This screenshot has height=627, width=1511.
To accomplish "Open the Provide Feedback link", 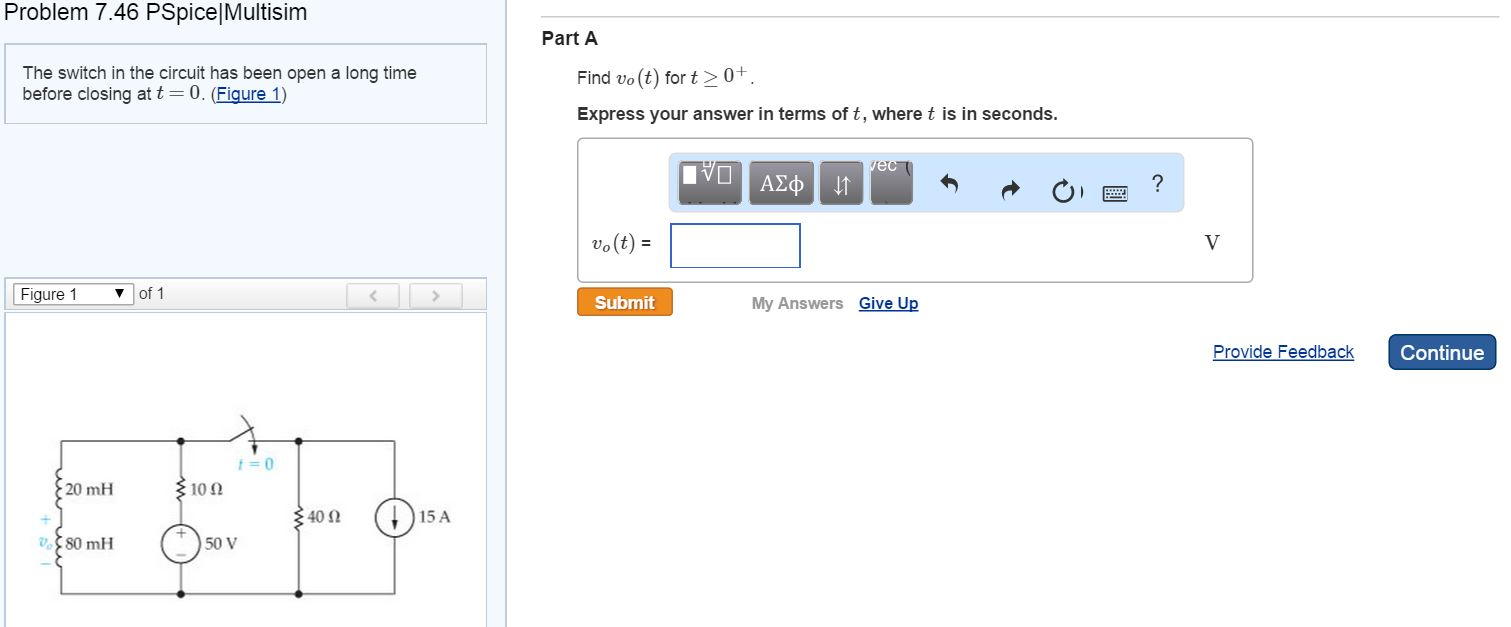I will pyautogui.click(x=1283, y=352).
